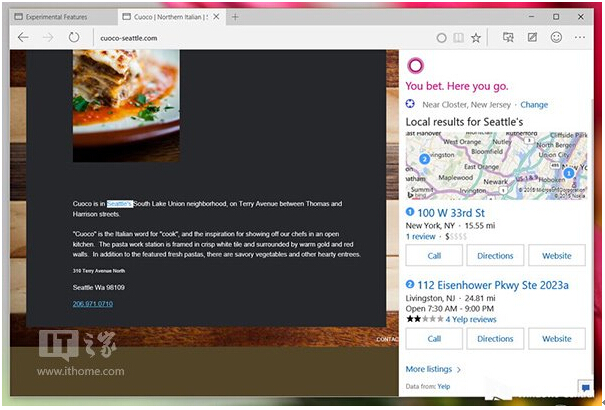Click the highlighted word Seattle's
The width and height of the screenshot is (605, 410).
tap(120, 204)
